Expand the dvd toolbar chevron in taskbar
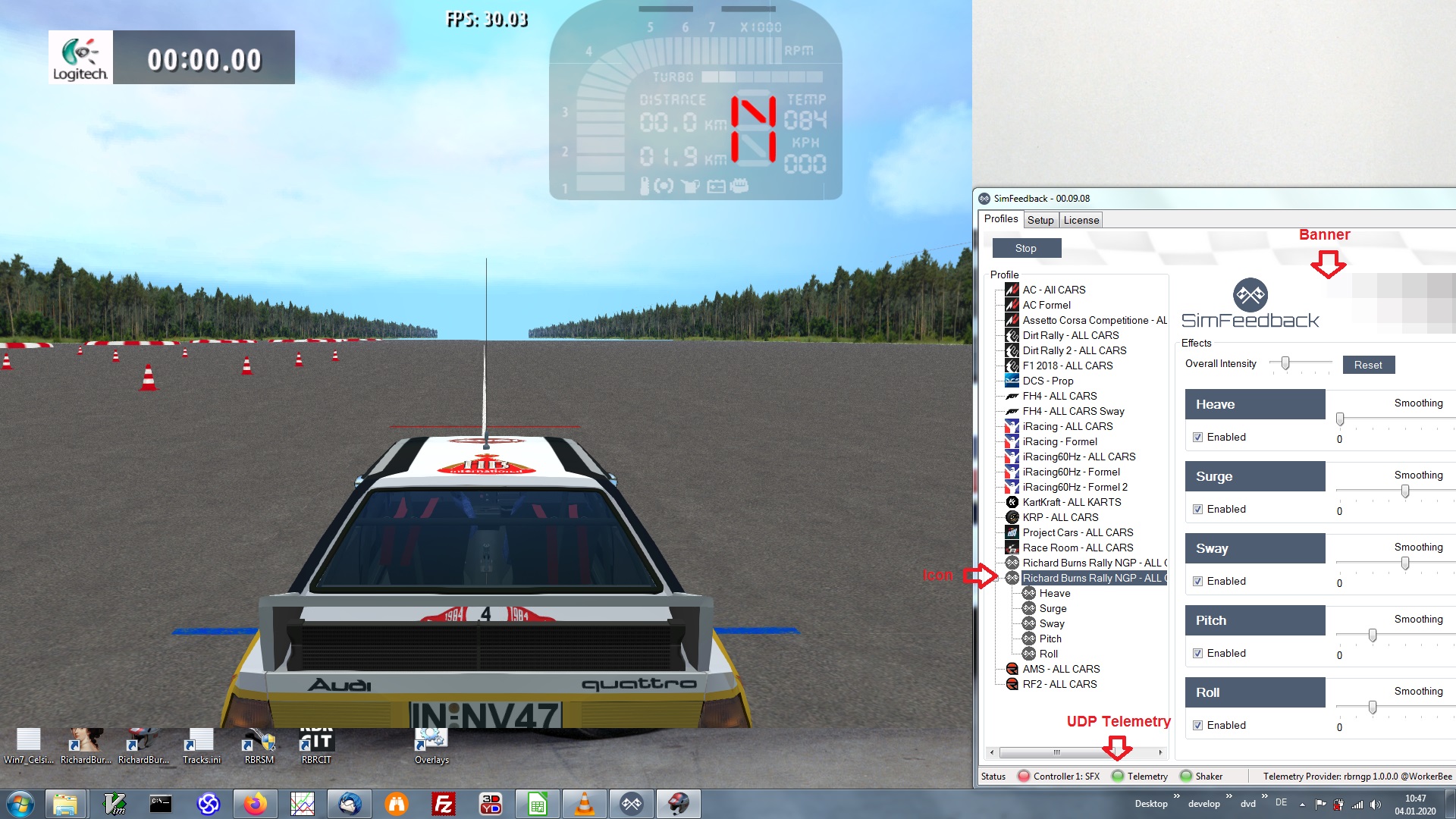This screenshot has width=1456, height=819. point(1264,796)
